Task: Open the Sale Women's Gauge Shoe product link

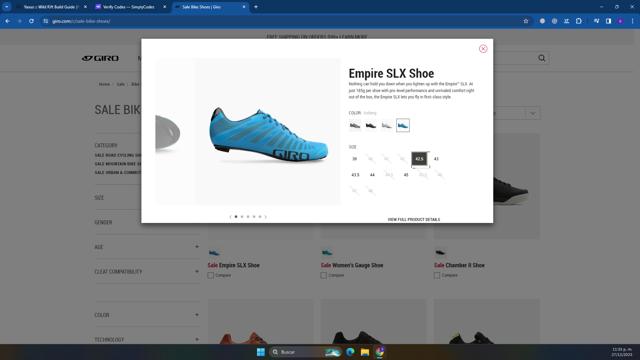Action: [x=352, y=265]
